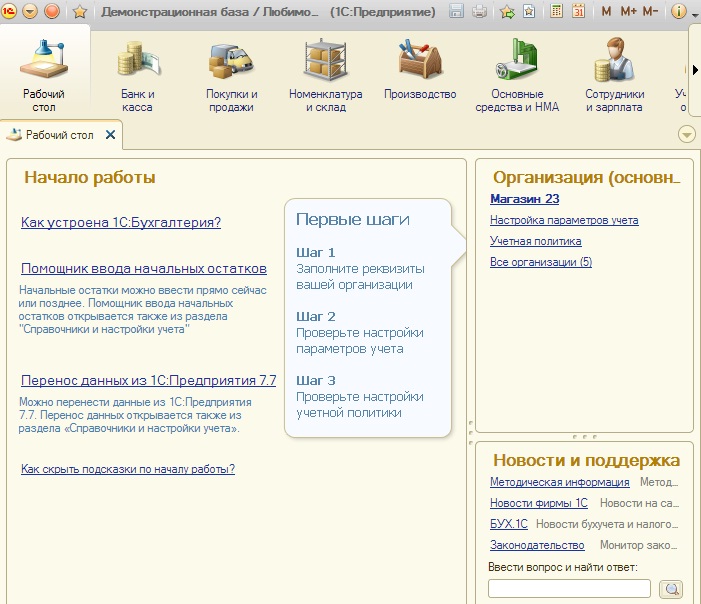Open the calculator from the title bar

coord(557,12)
